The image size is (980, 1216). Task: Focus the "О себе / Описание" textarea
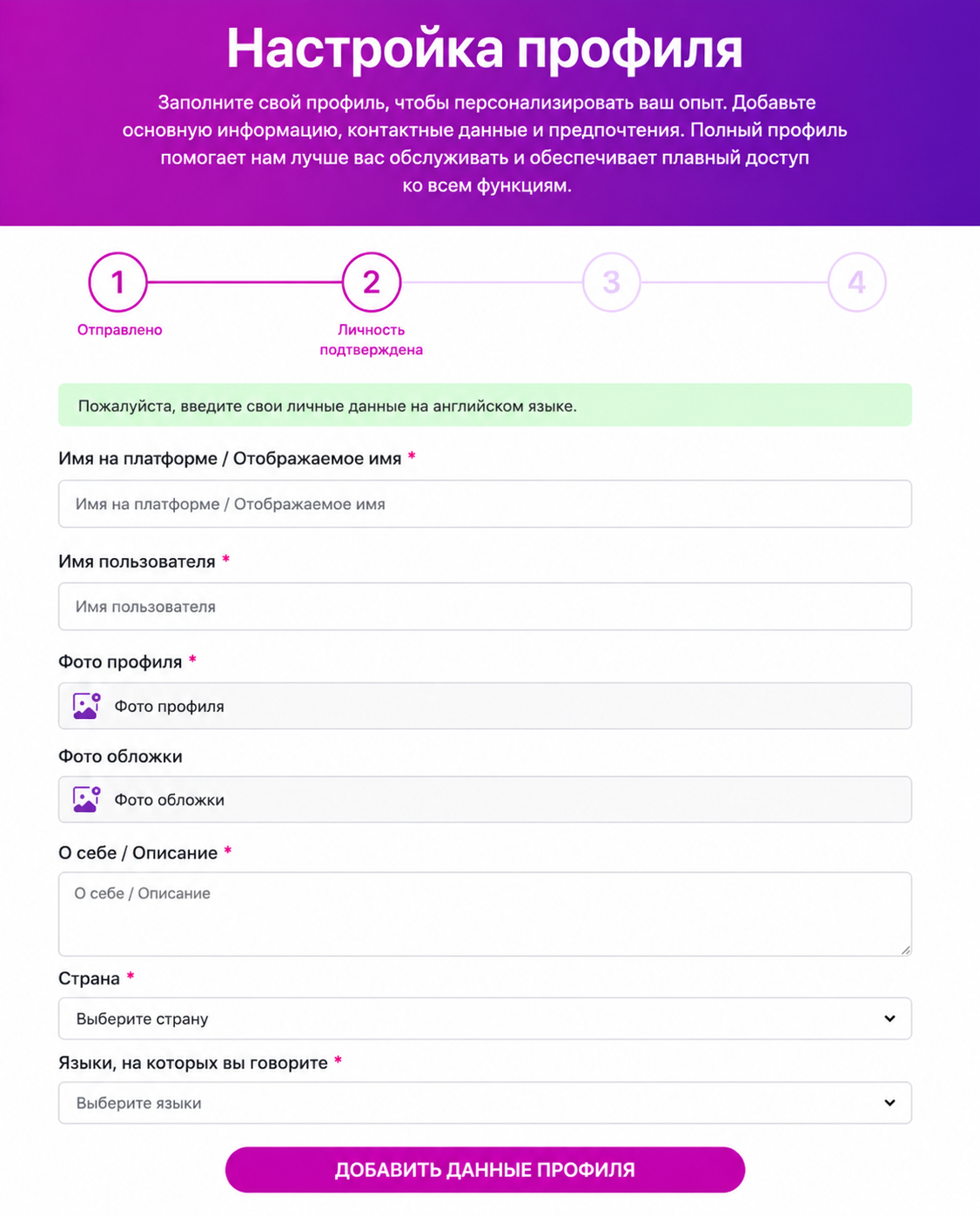pyautogui.click(x=485, y=914)
